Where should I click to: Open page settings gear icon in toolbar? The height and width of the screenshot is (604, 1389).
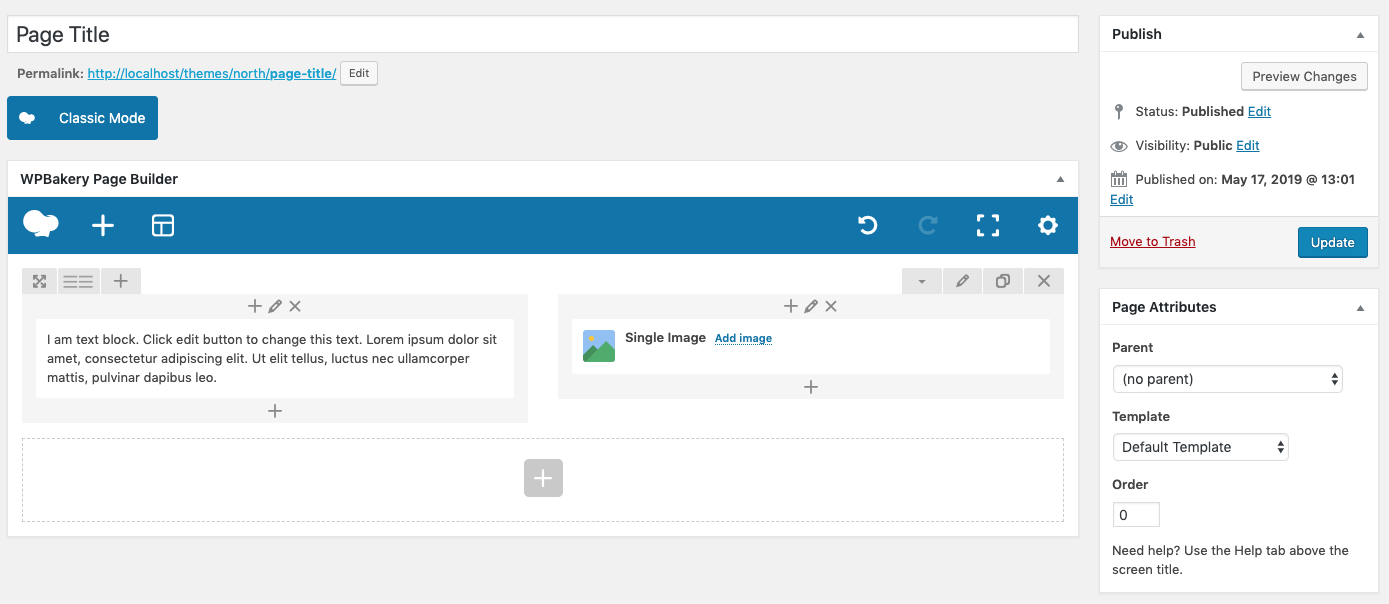pyautogui.click(x=1048, y=226)
